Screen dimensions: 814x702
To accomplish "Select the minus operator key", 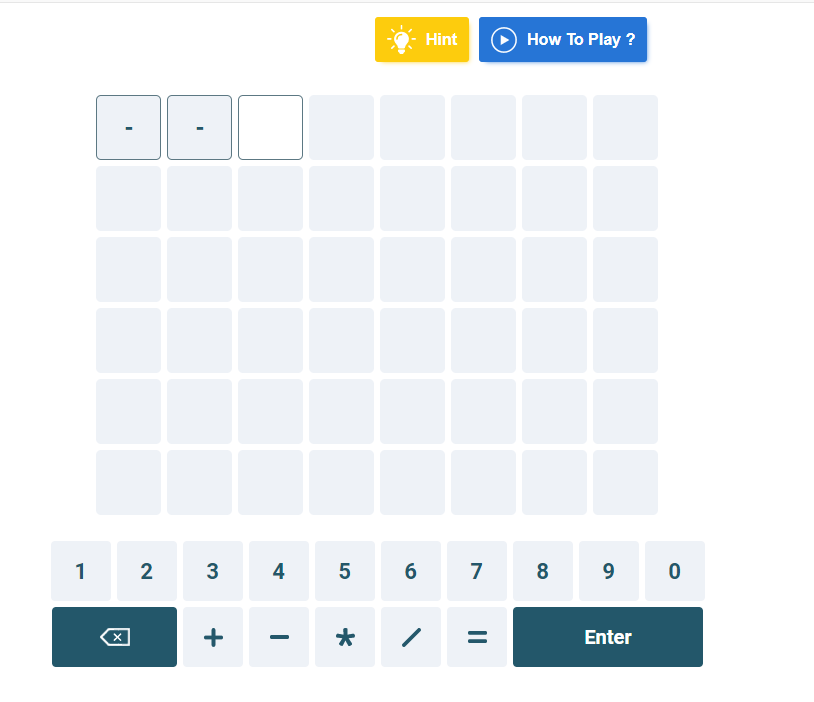I will 279,637.
